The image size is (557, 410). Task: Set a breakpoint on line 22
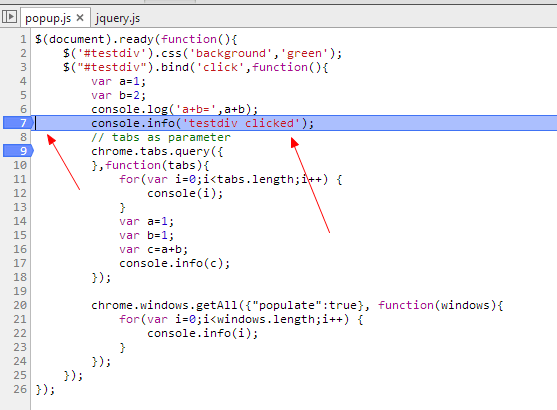(20, 333)
